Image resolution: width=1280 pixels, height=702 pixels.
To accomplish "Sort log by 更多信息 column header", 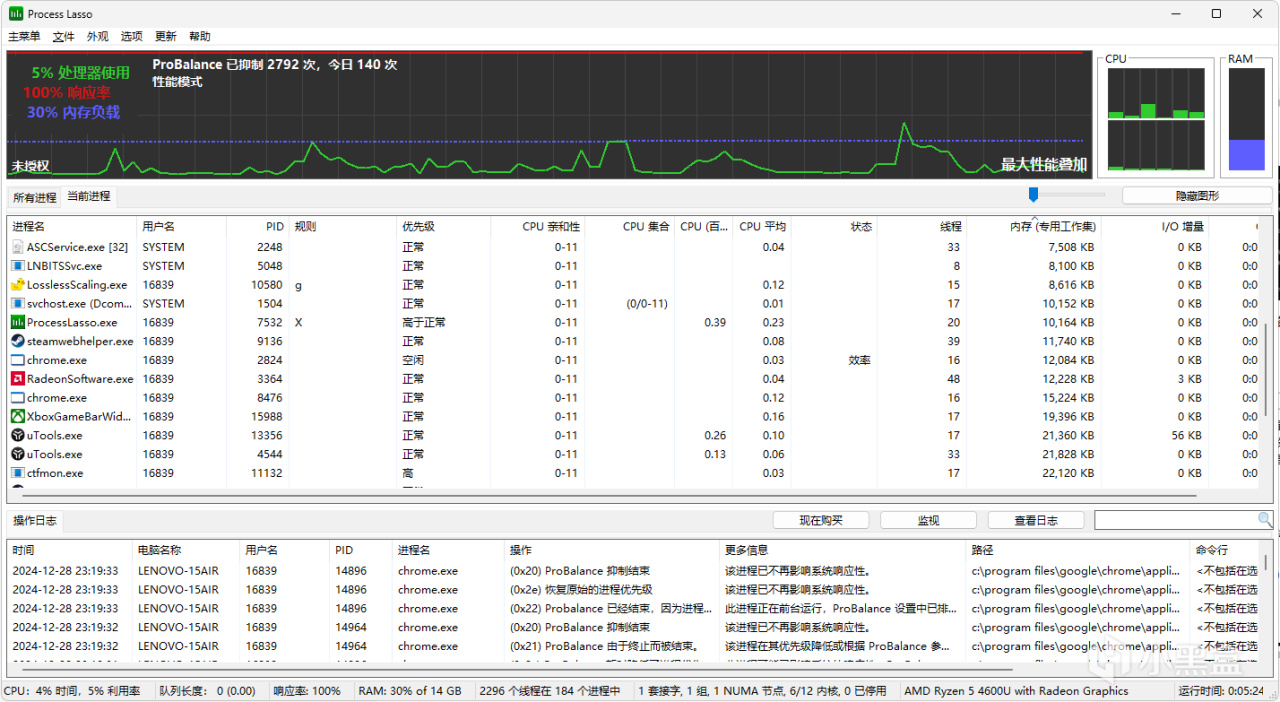I will click(x=843, y=550).
